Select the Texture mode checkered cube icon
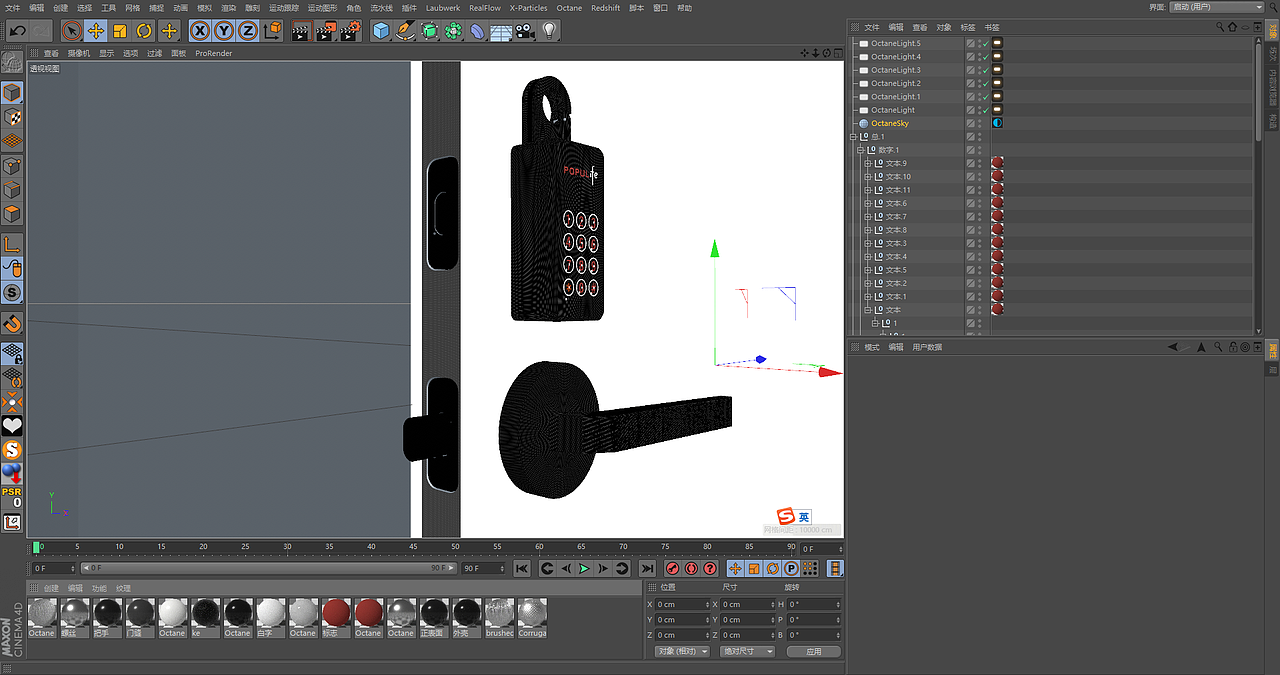Screen dimensions: 1280x675 pyautogui.click(x=12, y=117)
